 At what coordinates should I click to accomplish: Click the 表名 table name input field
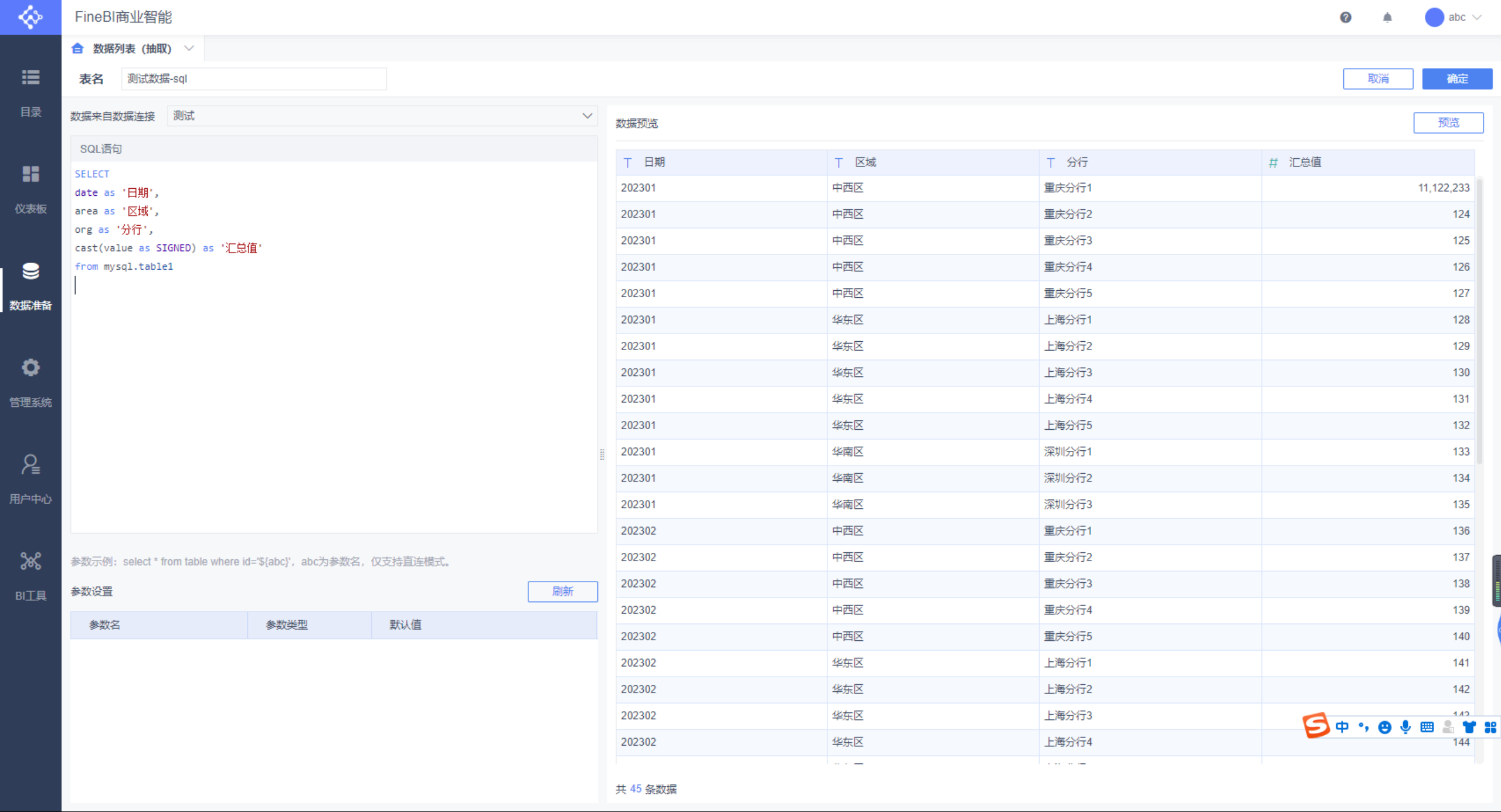253,79
